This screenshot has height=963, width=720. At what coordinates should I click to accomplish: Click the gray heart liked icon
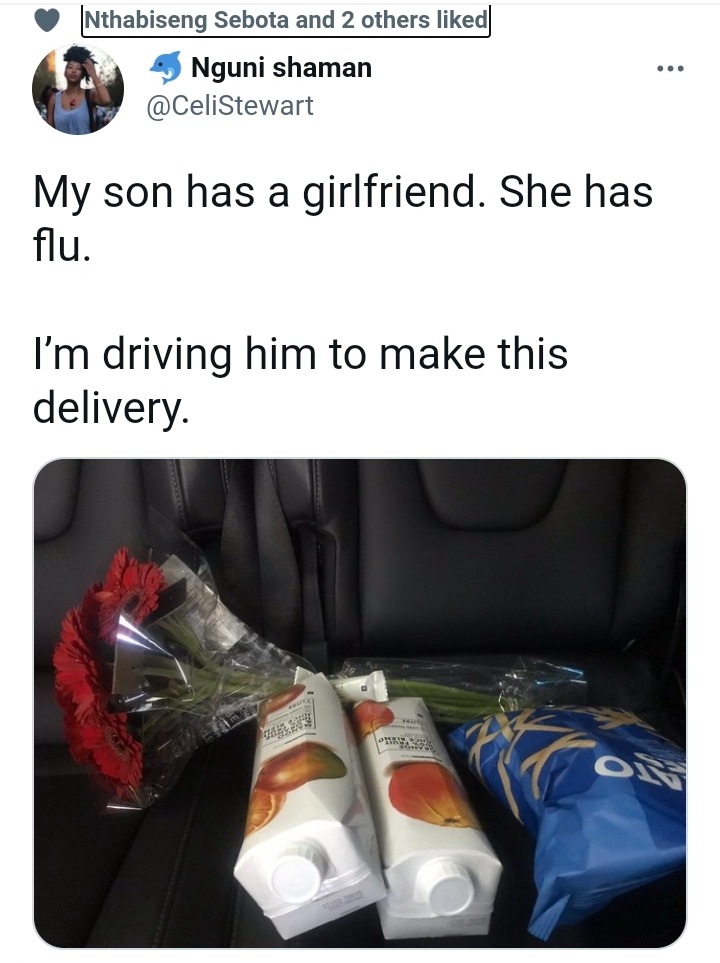pyautogui.click(x=46, y=21)
